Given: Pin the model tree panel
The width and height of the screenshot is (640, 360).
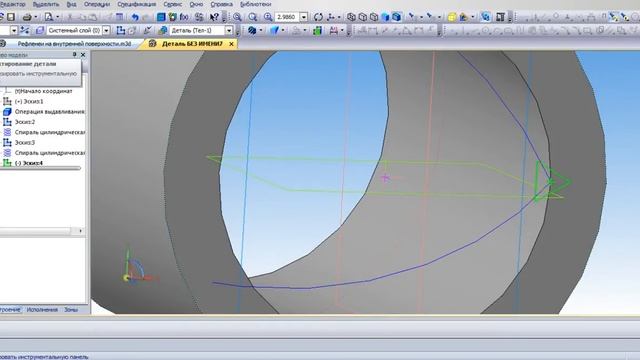Looking at the screenshot, I should click(74, 54).
